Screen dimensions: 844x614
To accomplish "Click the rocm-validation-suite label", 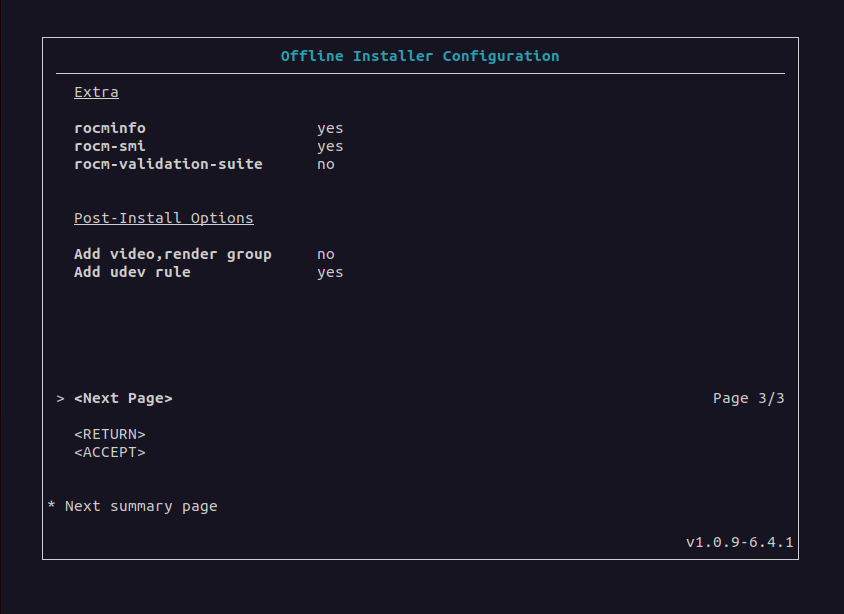I will click(168, 164).
